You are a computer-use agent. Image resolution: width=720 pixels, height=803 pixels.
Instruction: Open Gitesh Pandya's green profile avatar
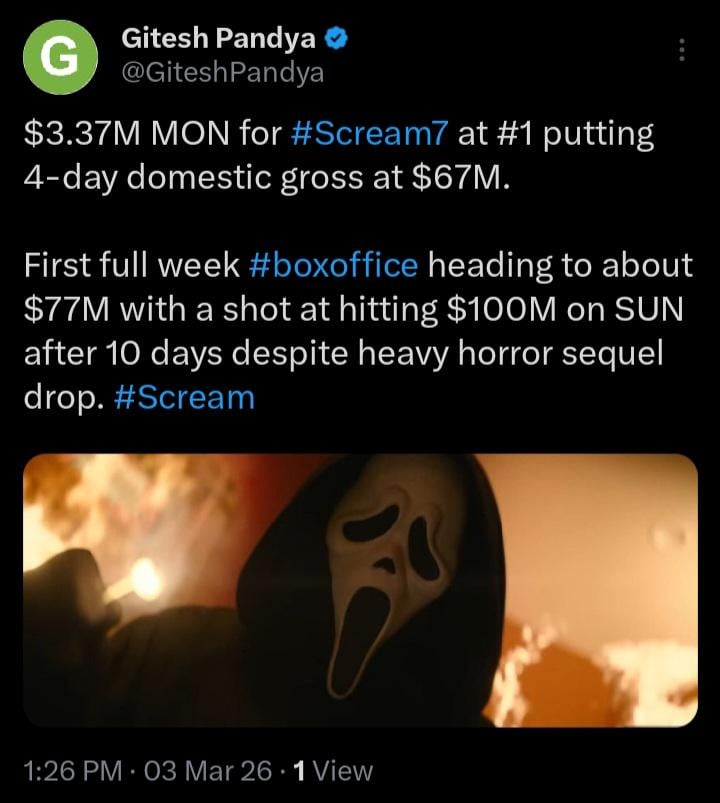point(60,59)
